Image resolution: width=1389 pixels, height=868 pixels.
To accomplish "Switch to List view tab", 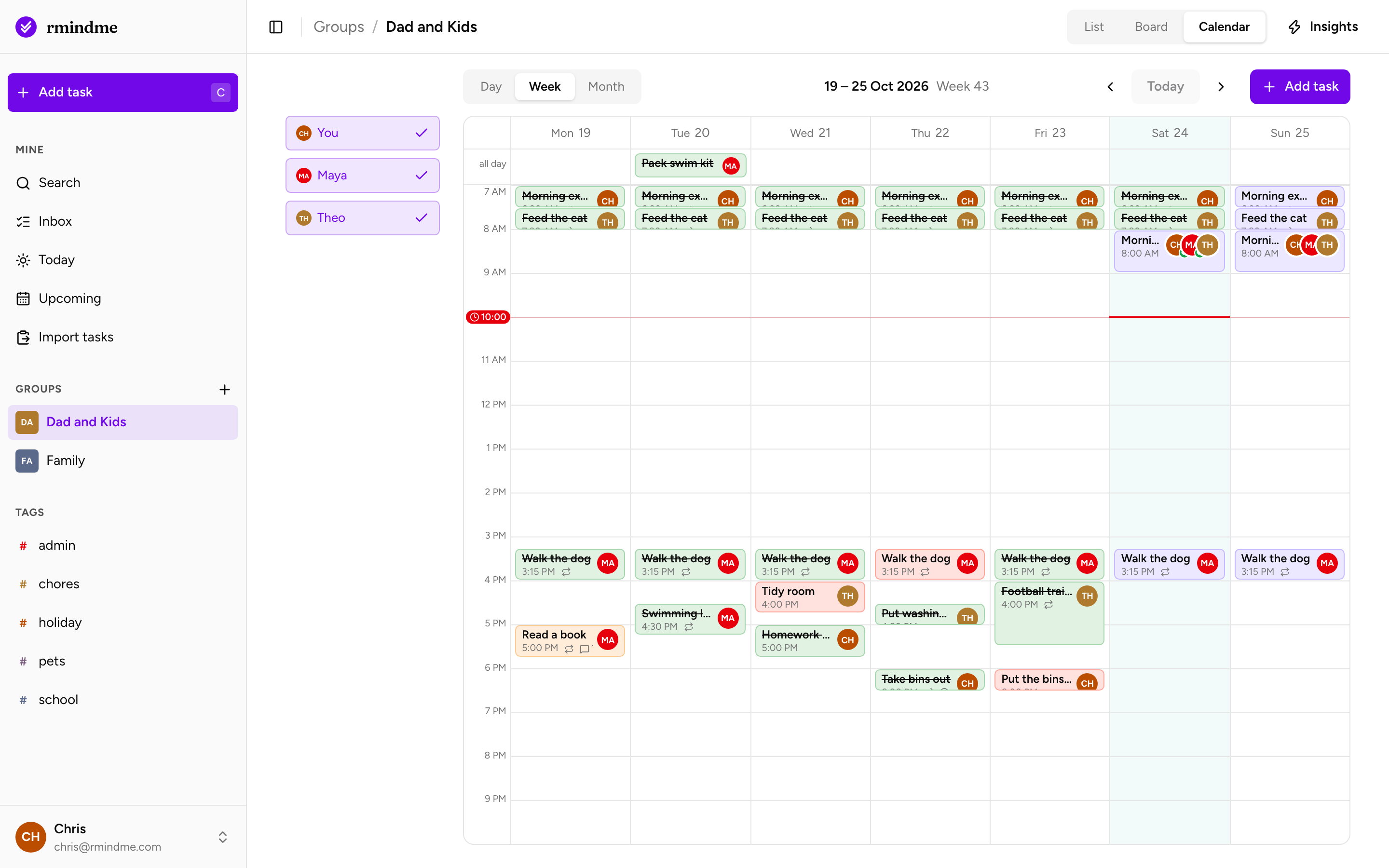I will 1093,27.
